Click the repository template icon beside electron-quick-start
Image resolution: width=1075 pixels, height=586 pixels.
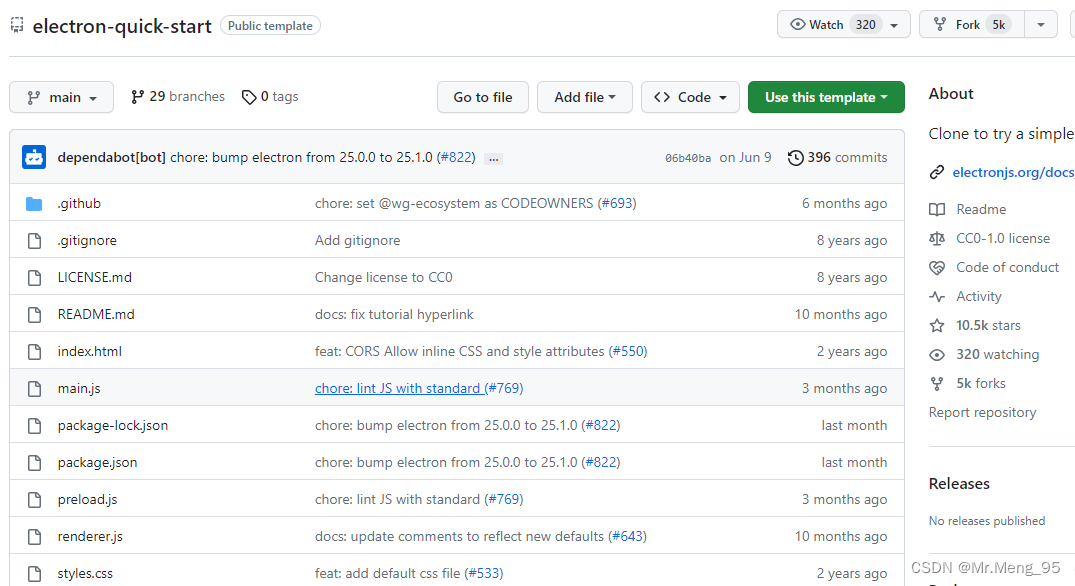point(17,25)
